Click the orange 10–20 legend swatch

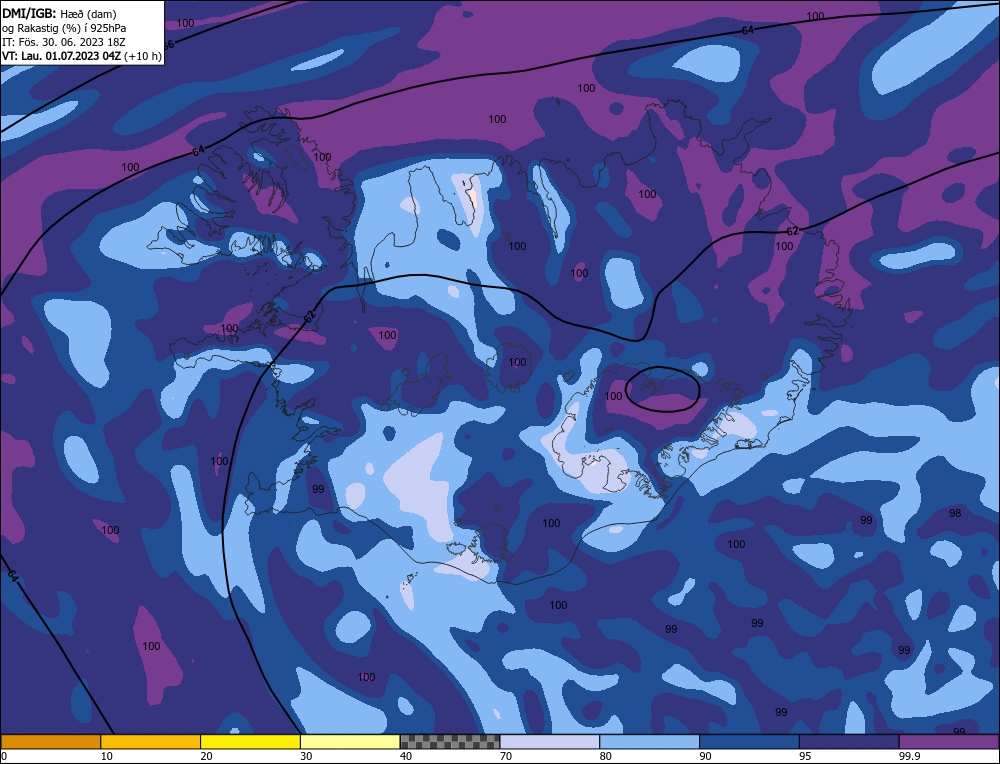click(151, 741)
